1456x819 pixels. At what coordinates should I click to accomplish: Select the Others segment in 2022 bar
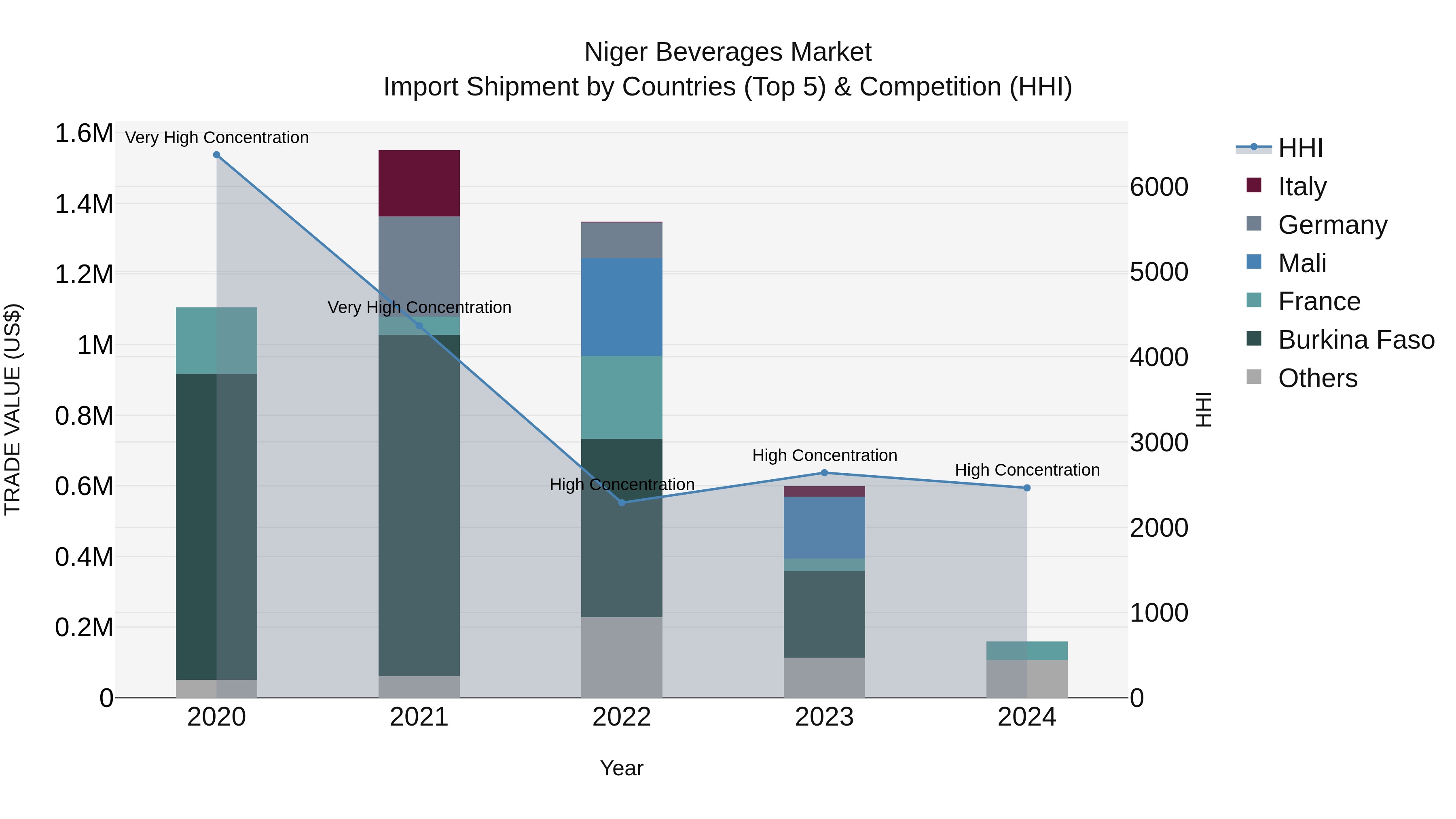coord(622,657)
